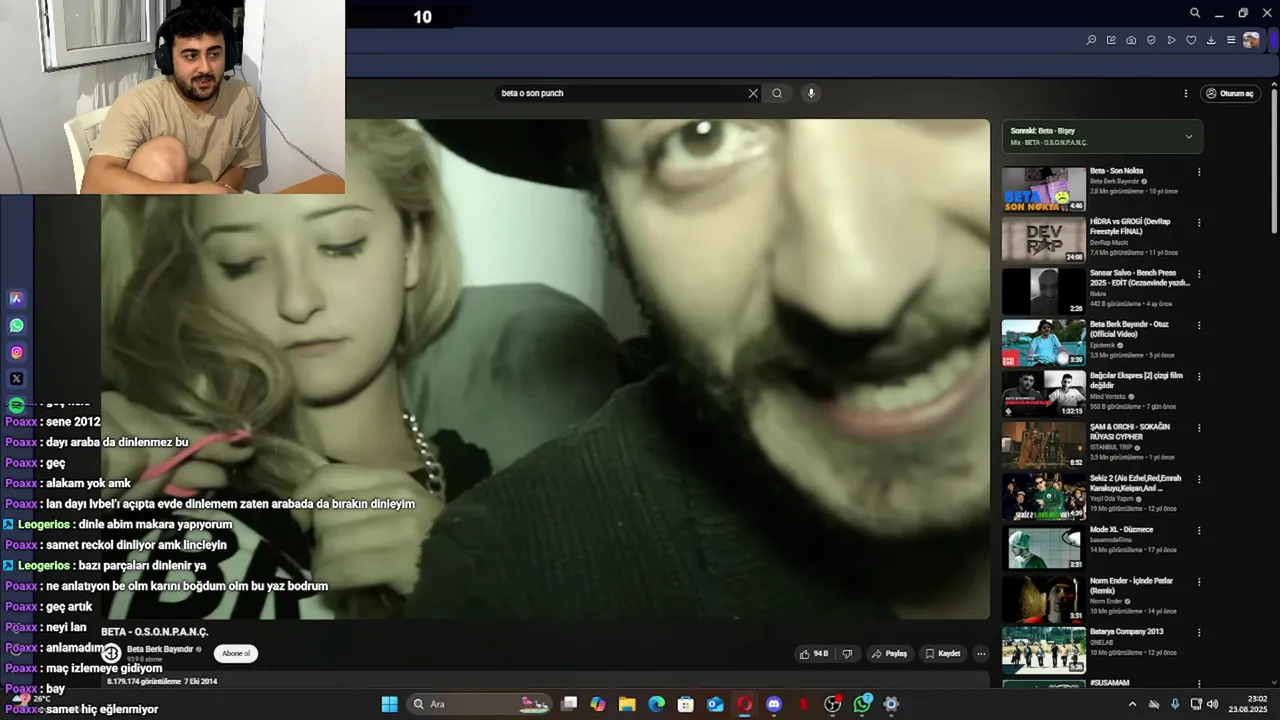Open Opera downloads icon
The height and width of the screenshot is (720, 1280).
point(1211,40)
